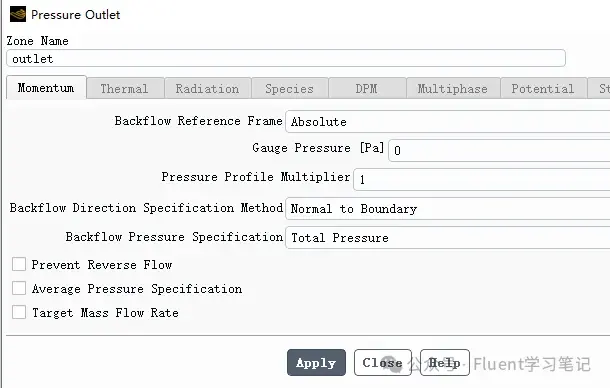Toggle Average Pressure Specification checkbox
Image resolution: width=610 pixels, height=388 pixels.
(19, 288)
